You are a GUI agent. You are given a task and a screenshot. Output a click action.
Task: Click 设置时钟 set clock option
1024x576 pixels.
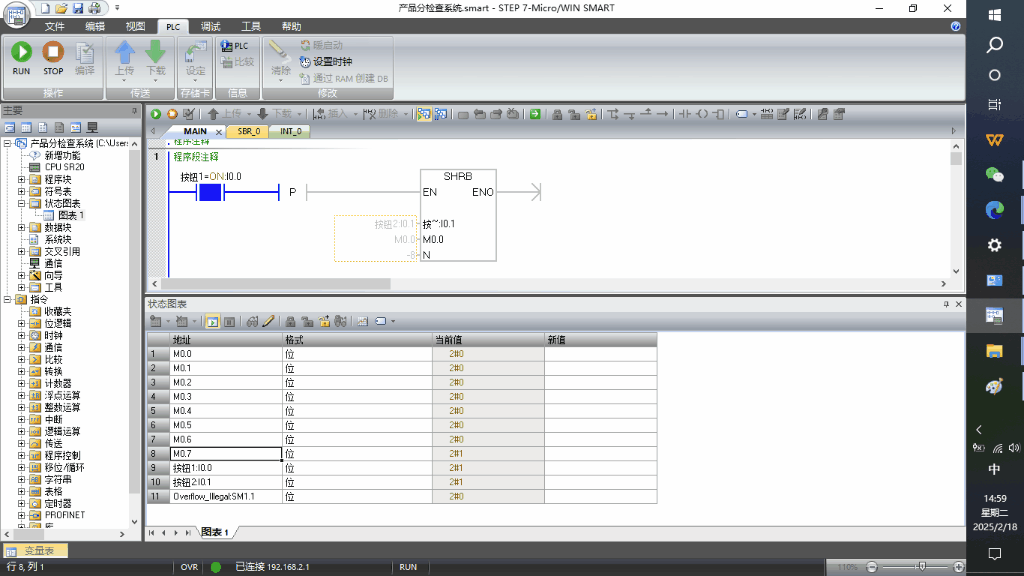coord(326,61)
